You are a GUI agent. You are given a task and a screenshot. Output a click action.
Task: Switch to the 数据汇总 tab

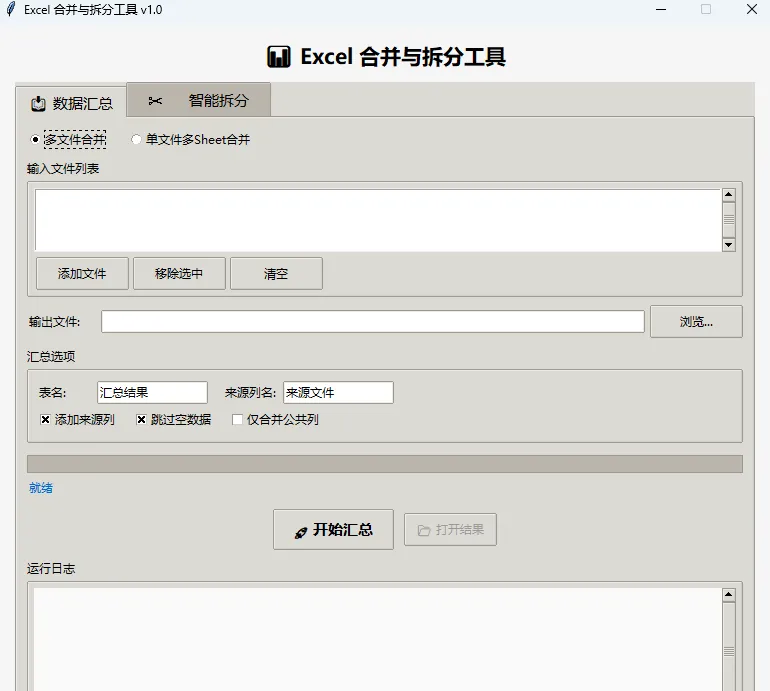point(72,103)
